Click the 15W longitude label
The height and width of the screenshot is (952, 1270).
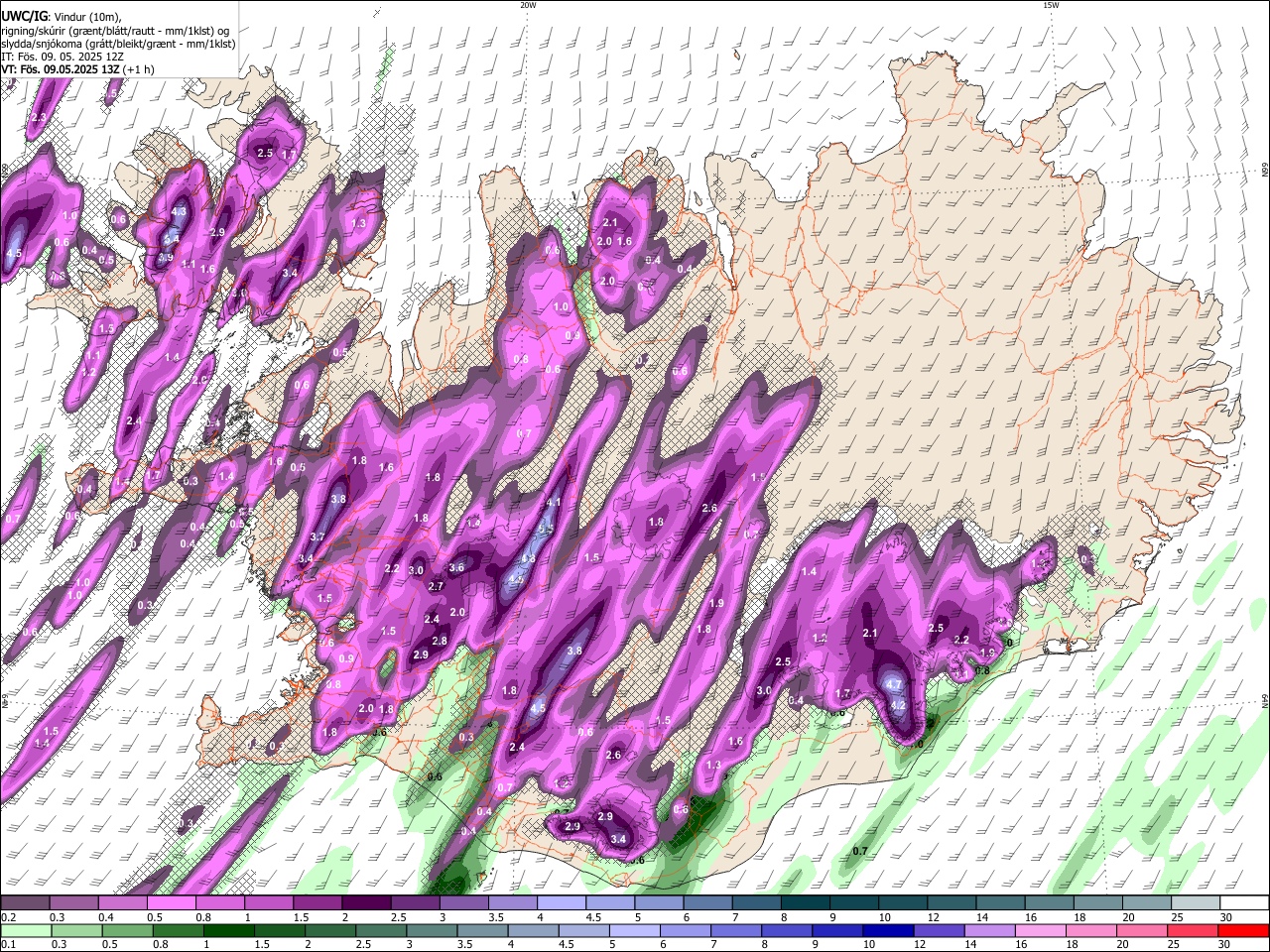click(1051, 5)
